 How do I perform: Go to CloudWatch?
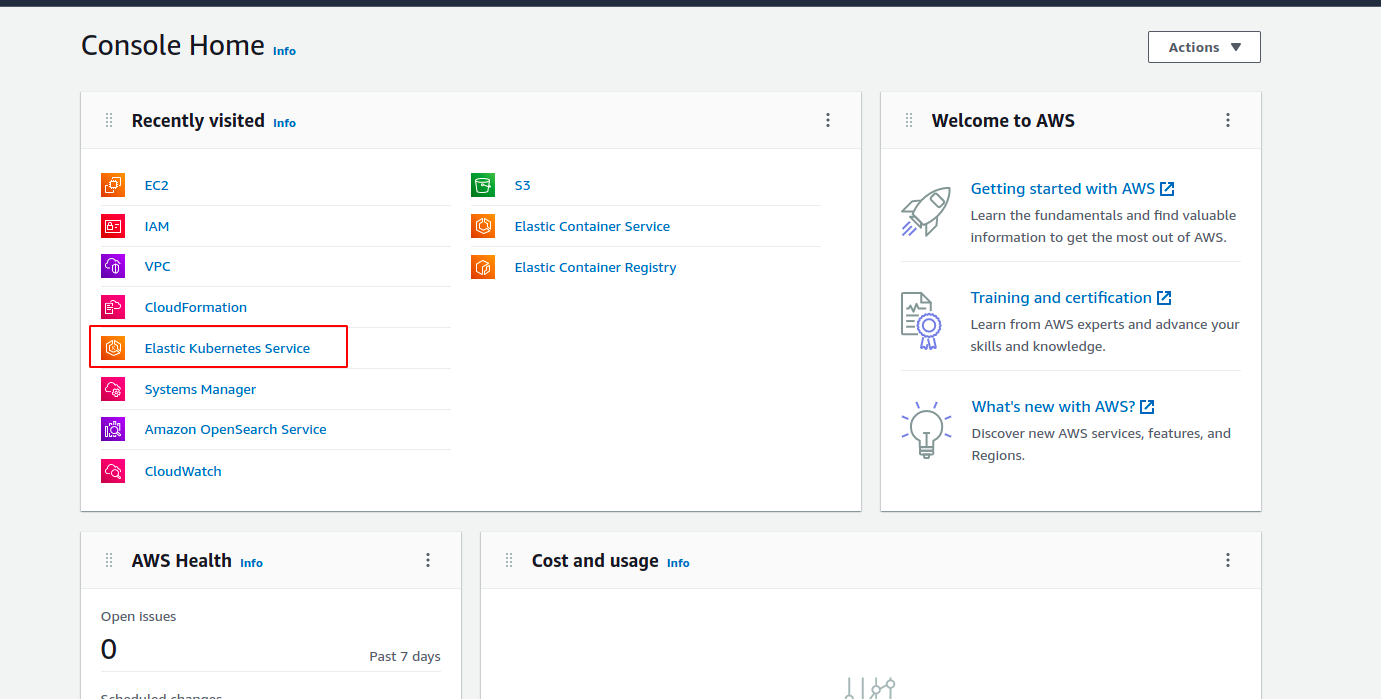tap(183, 471)
